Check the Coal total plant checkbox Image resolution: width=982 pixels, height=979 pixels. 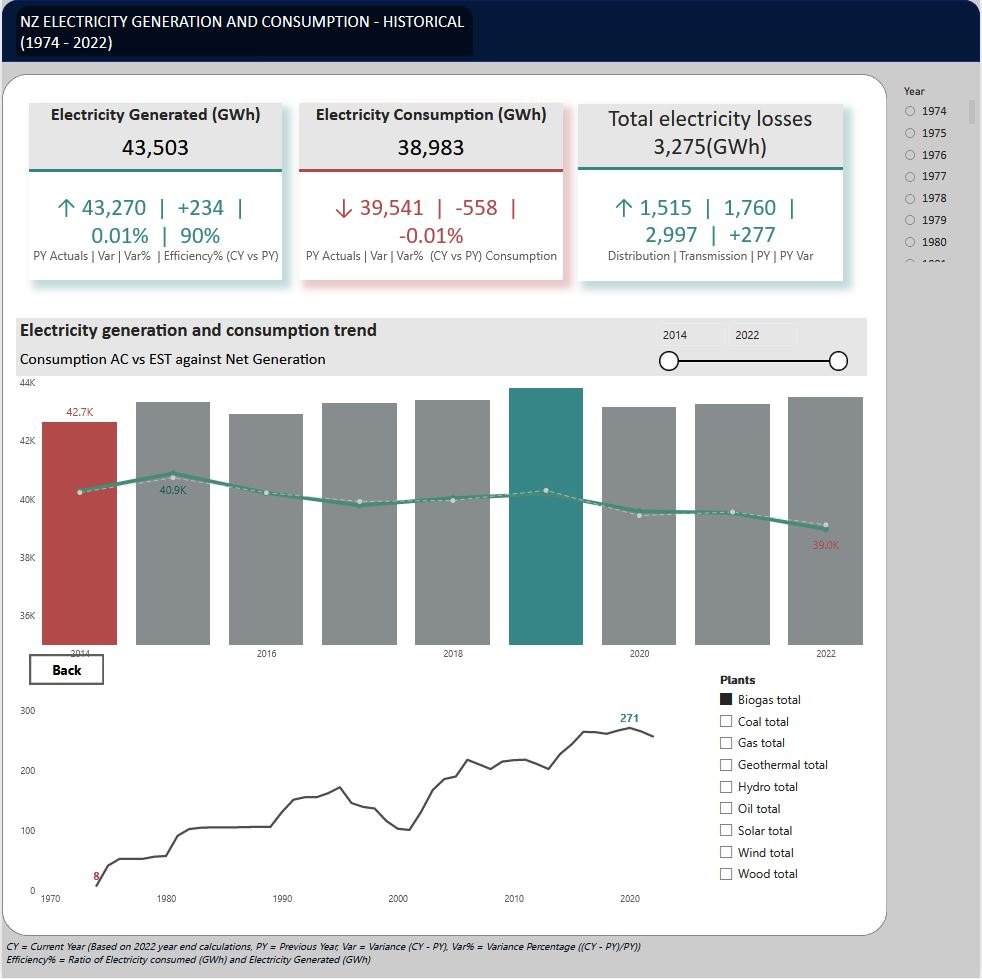pos(726,721)
